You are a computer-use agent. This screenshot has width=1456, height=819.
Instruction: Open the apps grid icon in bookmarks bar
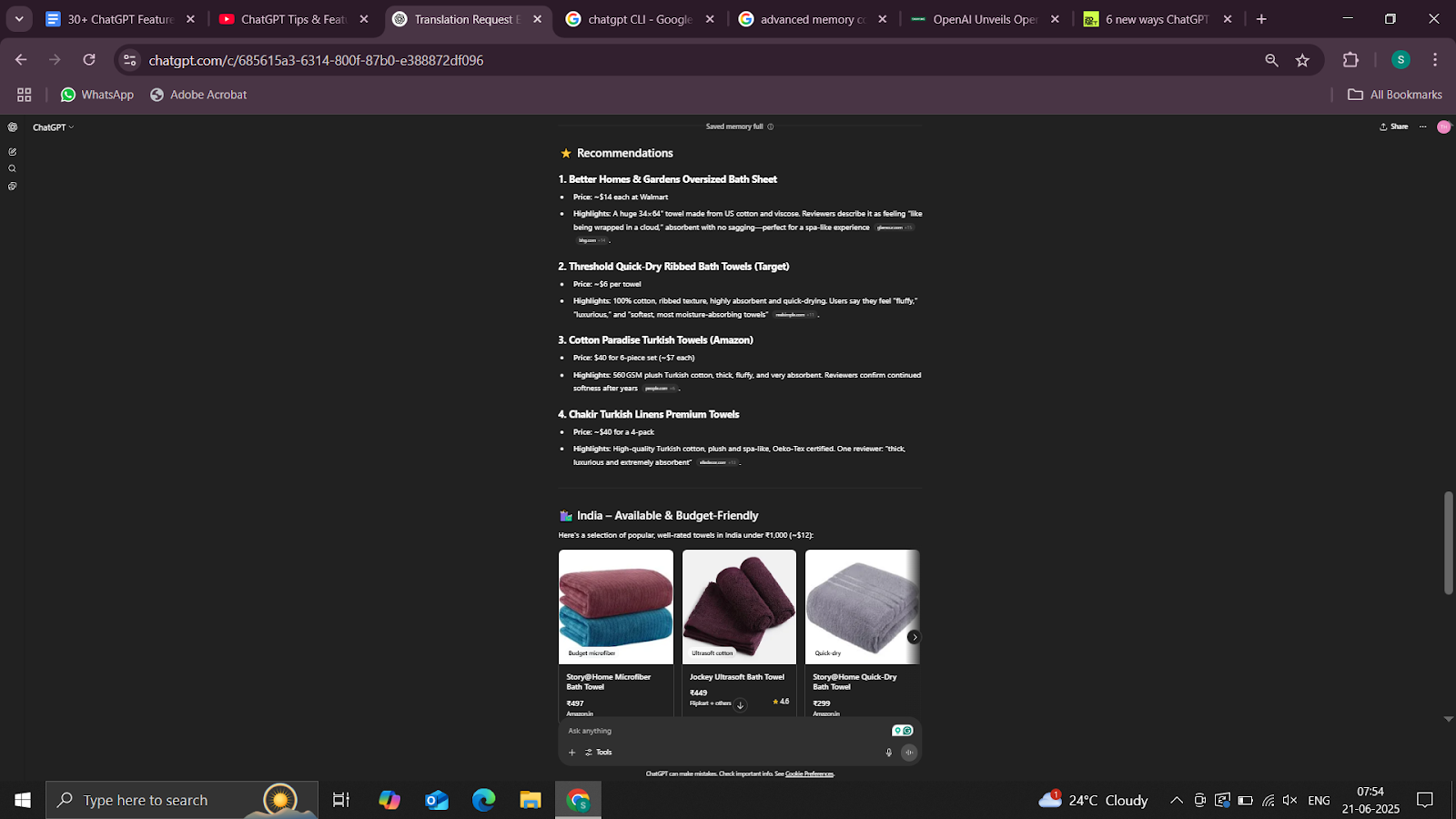[25, 95]
